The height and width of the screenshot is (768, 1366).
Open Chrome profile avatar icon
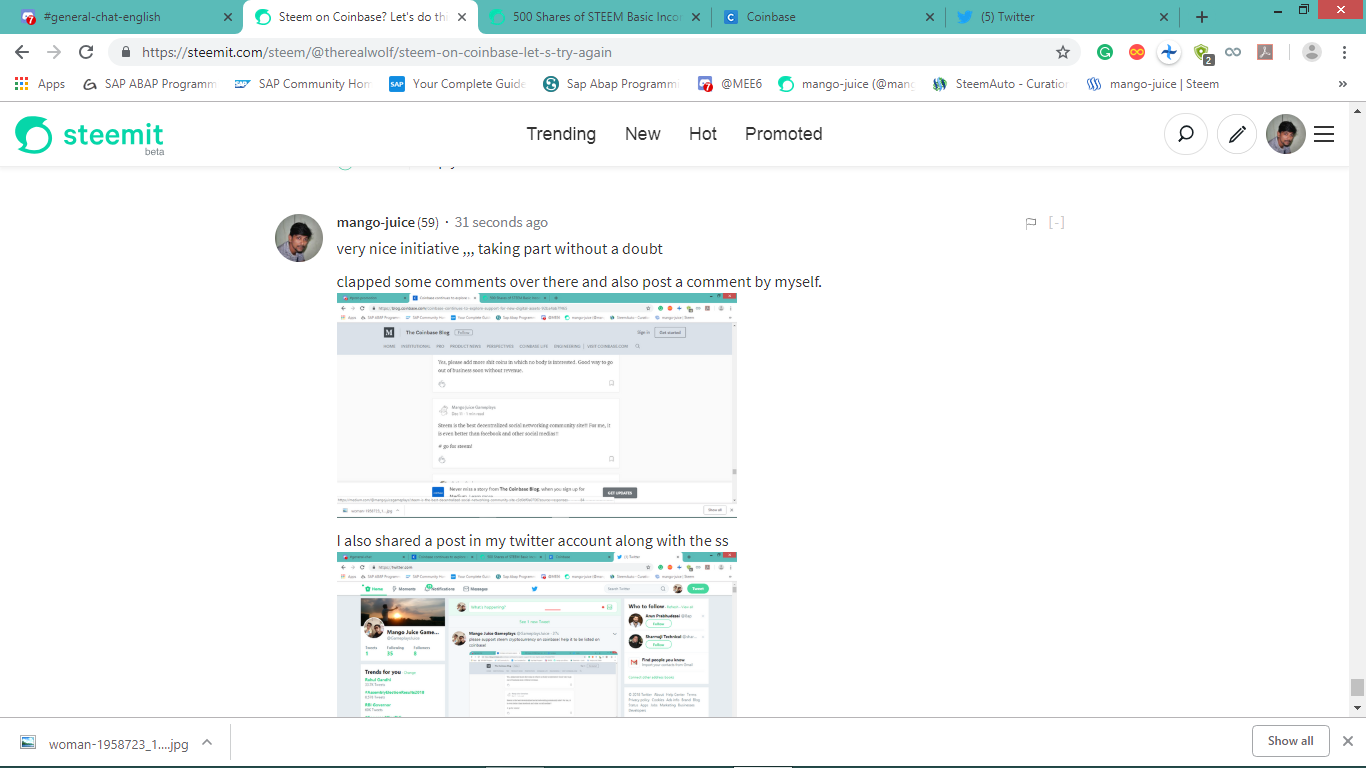coord(1312,52)
